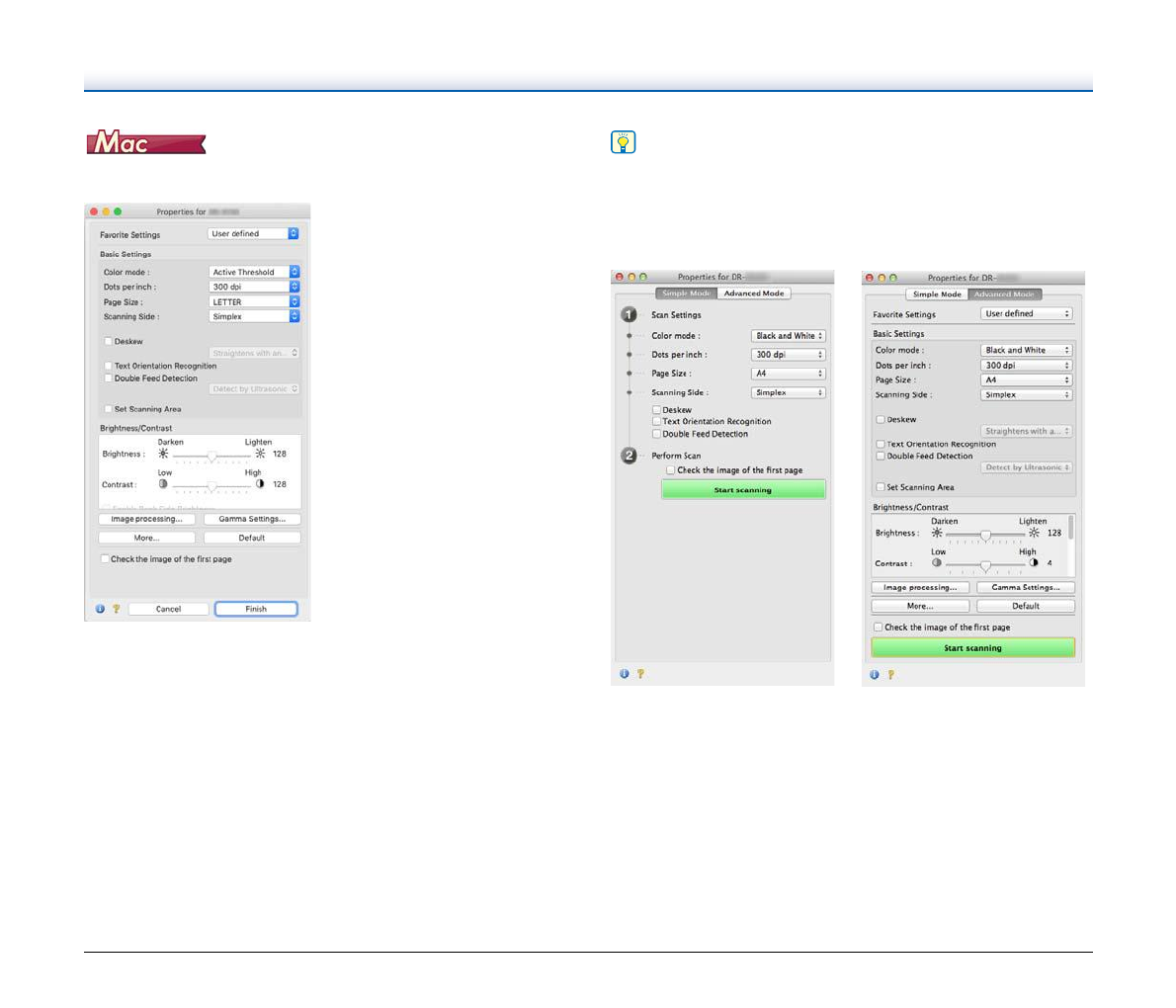1176x1008 pixels.
Task: Click the blue info icon beside the Cancel button
Action: (100, 609)
